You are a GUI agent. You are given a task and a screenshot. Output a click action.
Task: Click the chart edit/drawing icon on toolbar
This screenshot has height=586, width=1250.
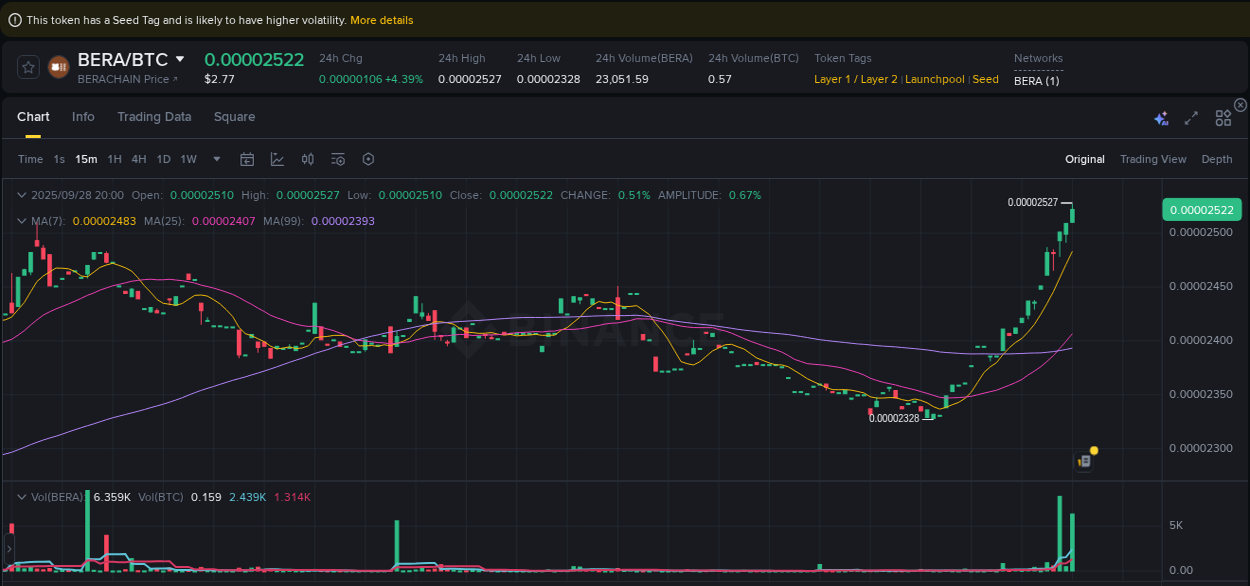tap(276, 159)
